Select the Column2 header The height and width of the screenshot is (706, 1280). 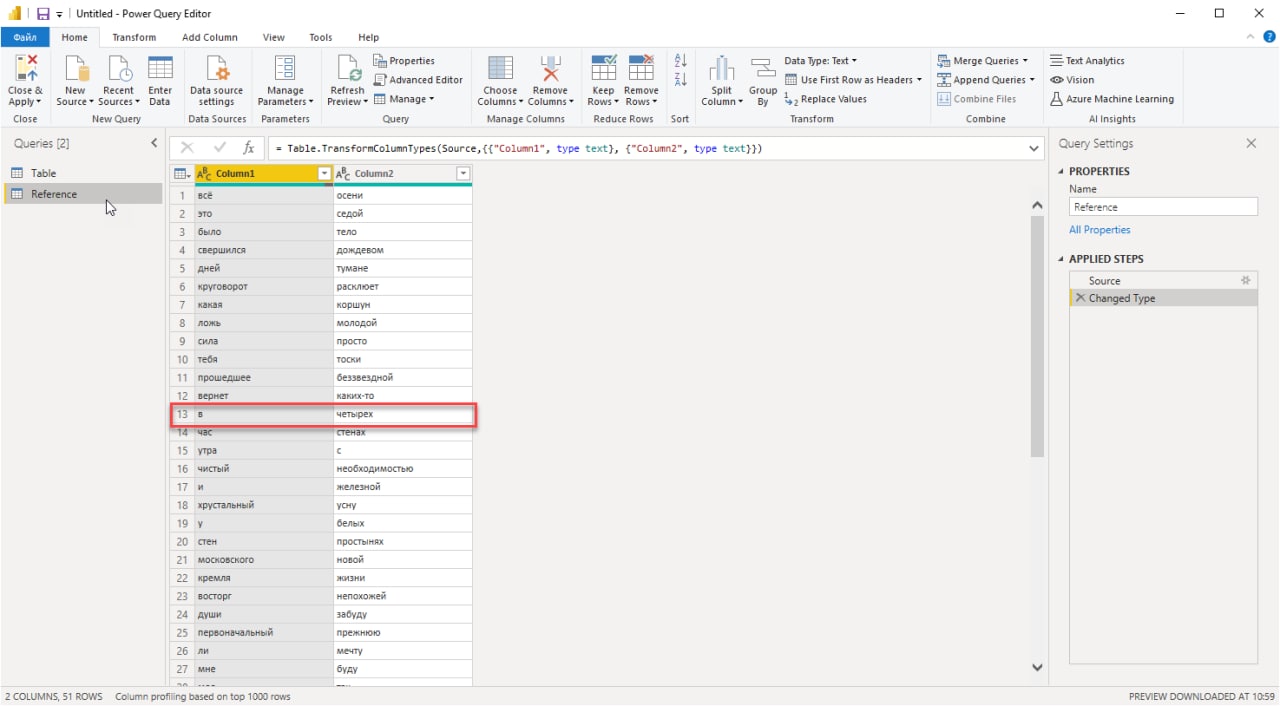(x=403, y=174)
